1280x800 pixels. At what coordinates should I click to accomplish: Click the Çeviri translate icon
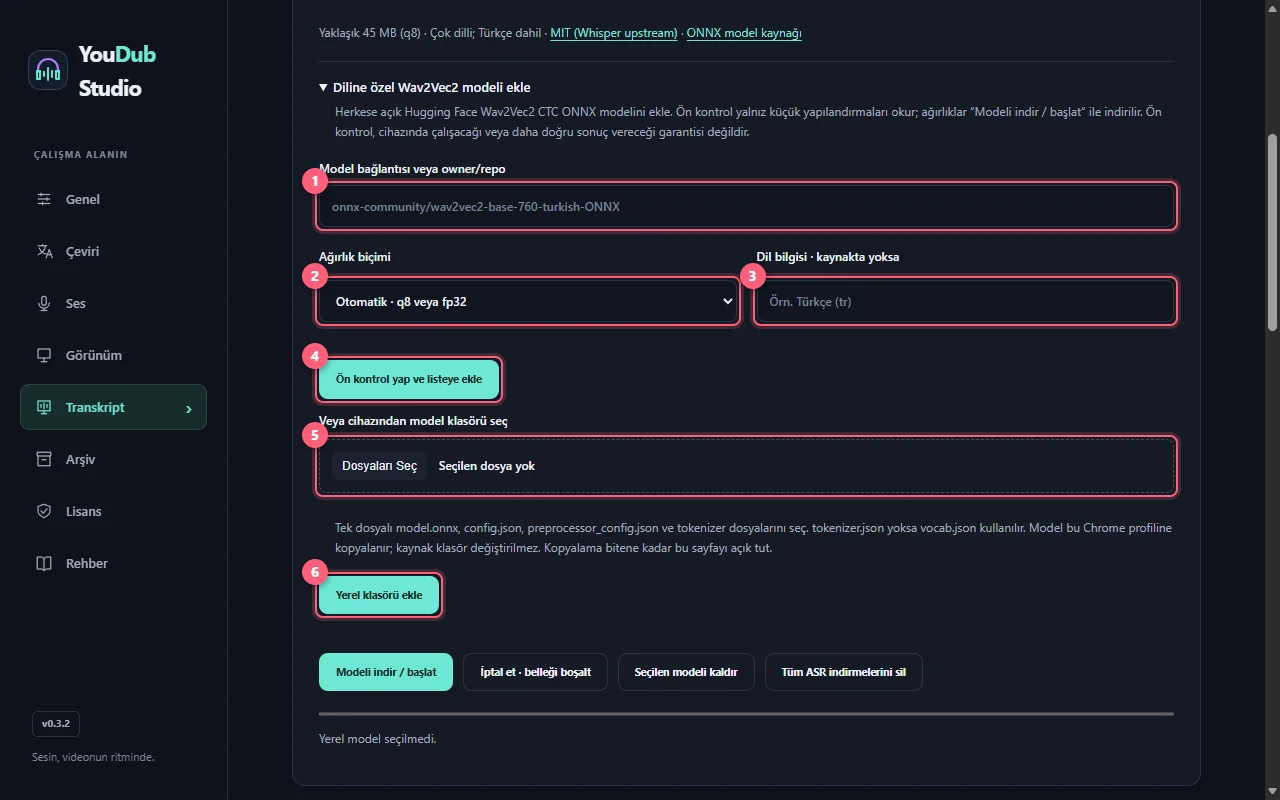tap(44, 251)
